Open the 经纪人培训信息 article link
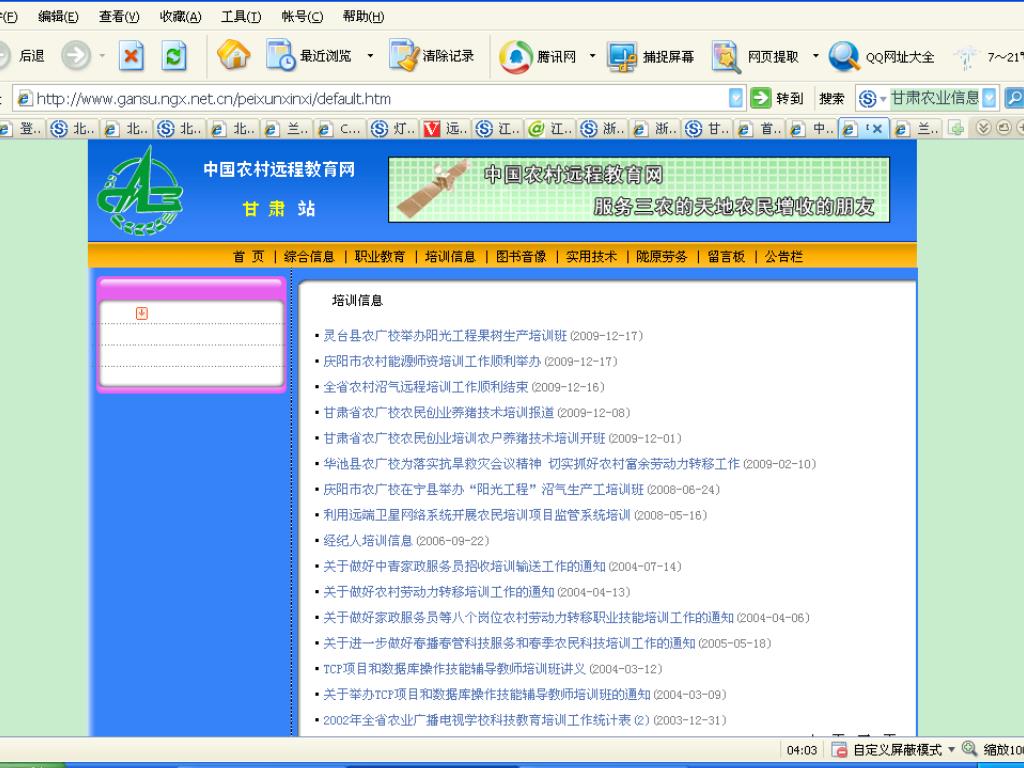This screenshot has height=768, width=1024. tap(368, 541)
